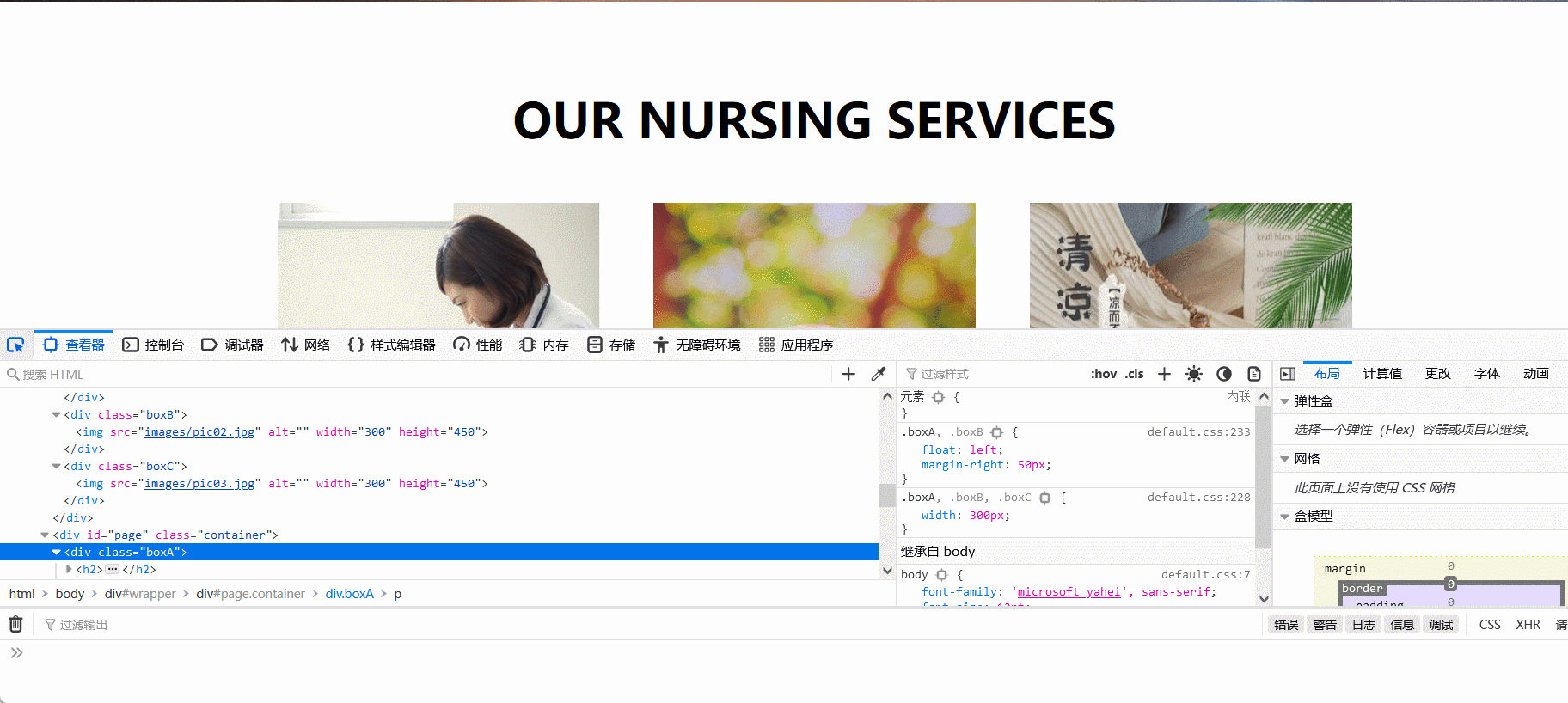Collapse the 盒模型 box model section
1568x703 pixels.
coord(1285,517)
